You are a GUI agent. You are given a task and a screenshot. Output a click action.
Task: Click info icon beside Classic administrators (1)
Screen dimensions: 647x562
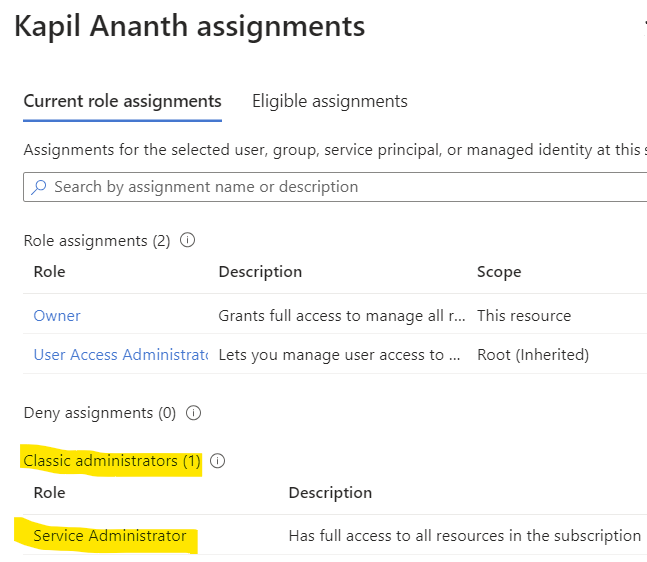pos(218,461)
